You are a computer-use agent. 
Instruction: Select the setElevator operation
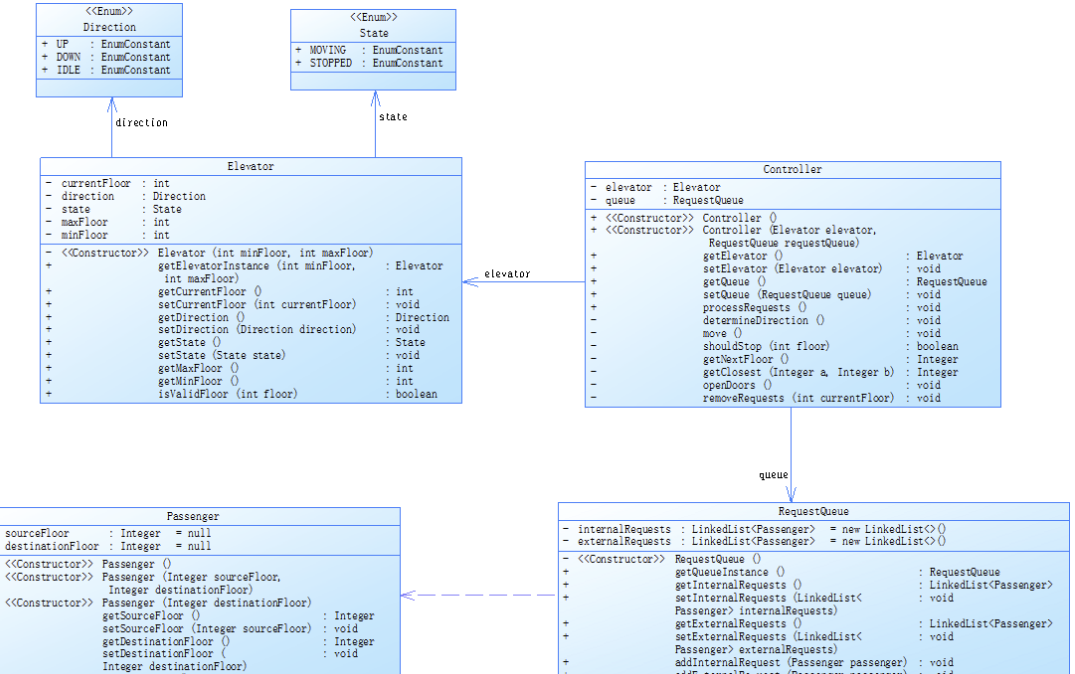click(766, 269)
